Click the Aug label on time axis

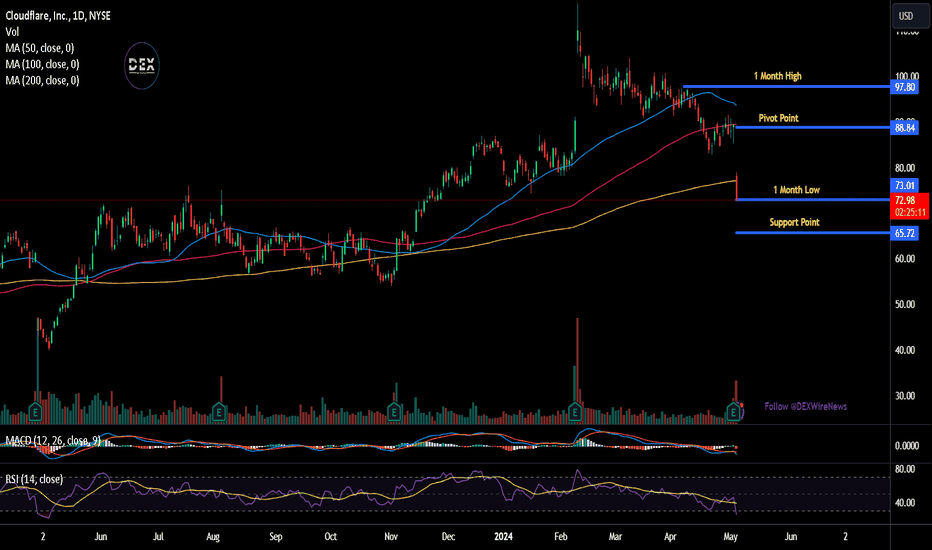click(213, 537)
